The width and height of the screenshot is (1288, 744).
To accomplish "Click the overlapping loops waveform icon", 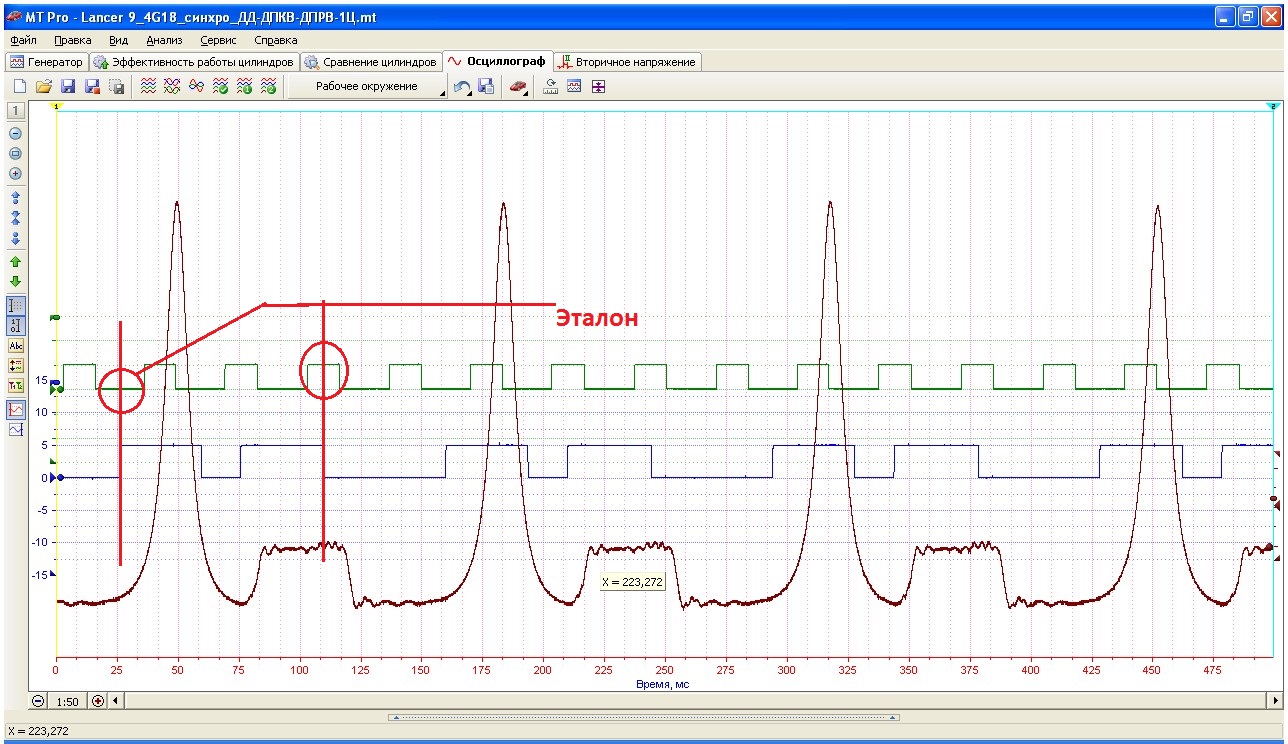I will point(196,87).
